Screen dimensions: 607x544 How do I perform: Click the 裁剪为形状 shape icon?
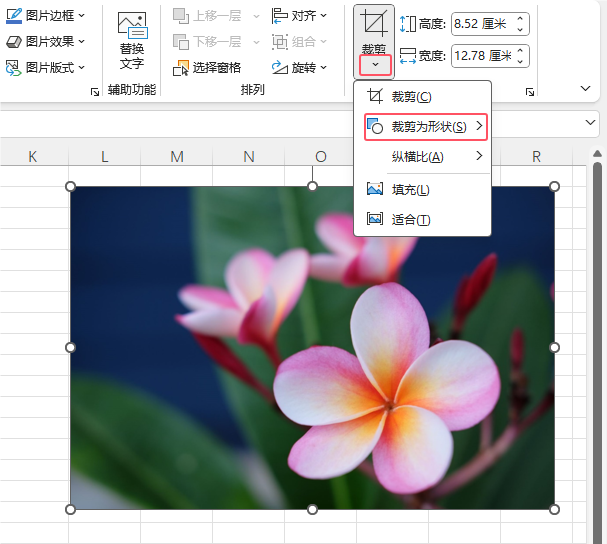pyautogui.click(x=375, y=126)
